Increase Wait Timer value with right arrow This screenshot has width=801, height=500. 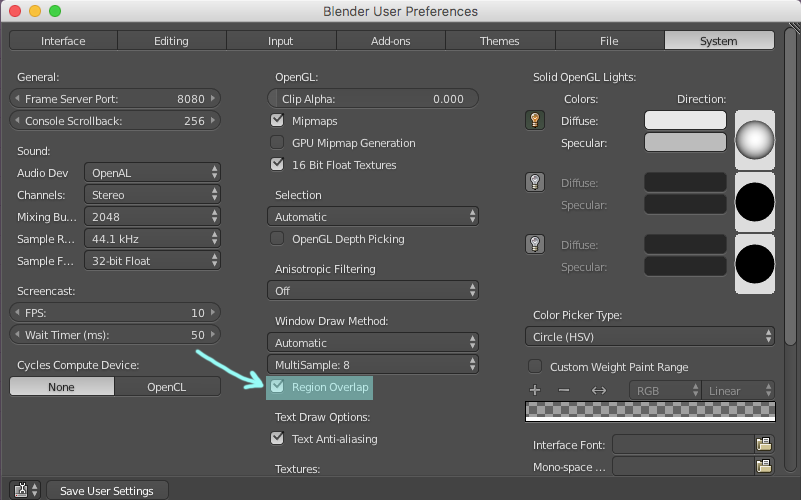(x=213, y=335)
